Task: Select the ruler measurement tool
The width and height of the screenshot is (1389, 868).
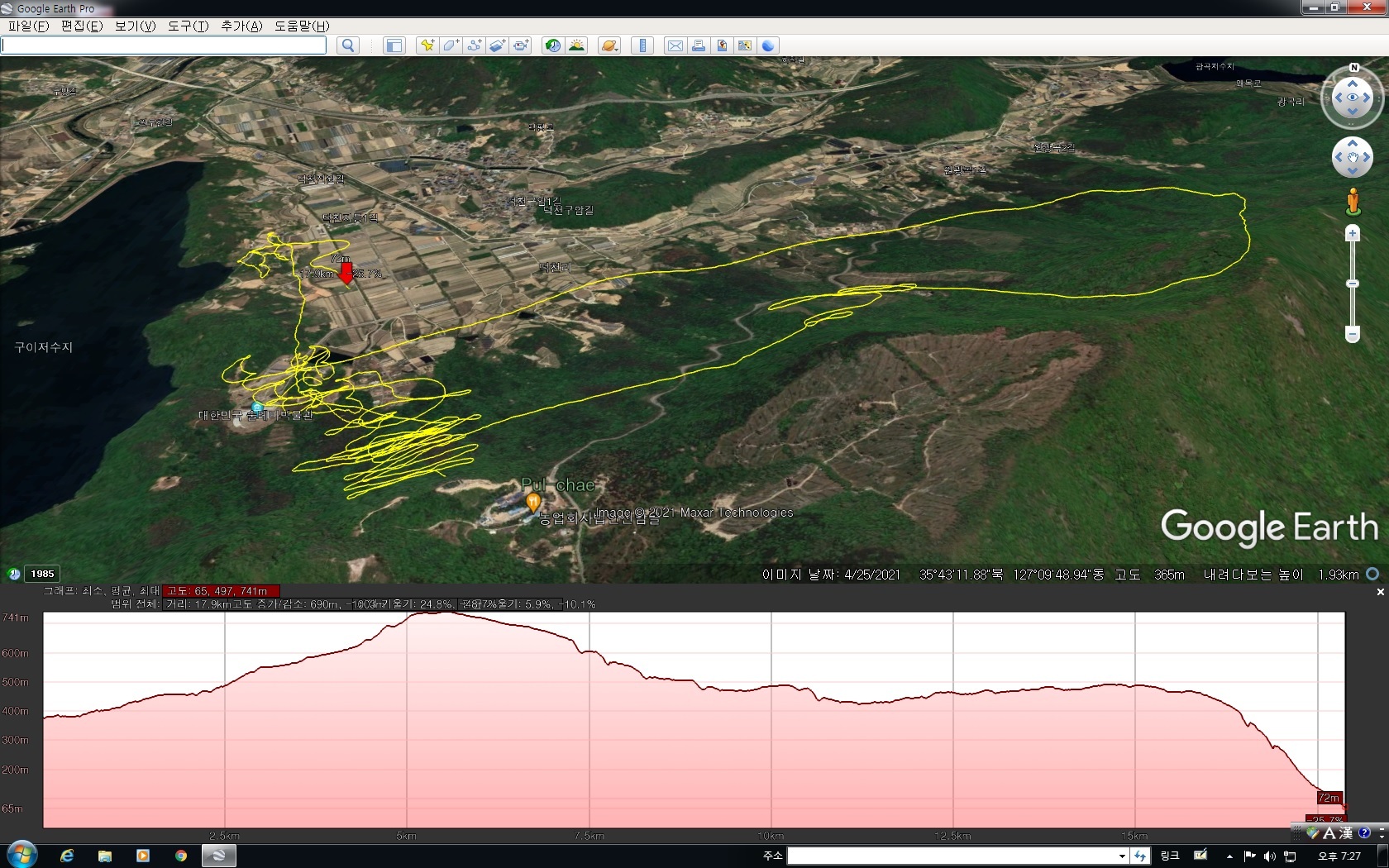Action: 642,45
